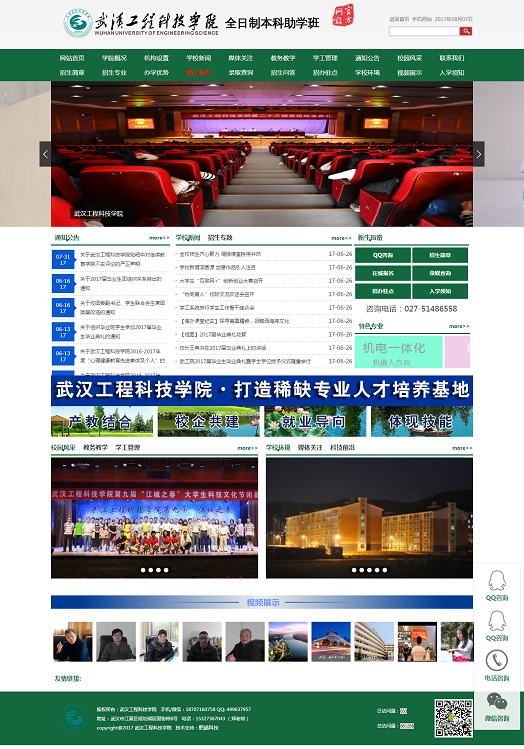Screen dimensions: 524x749
Task: Click the mint 机电一体化 major tile
Action: (x=398, y=352)
